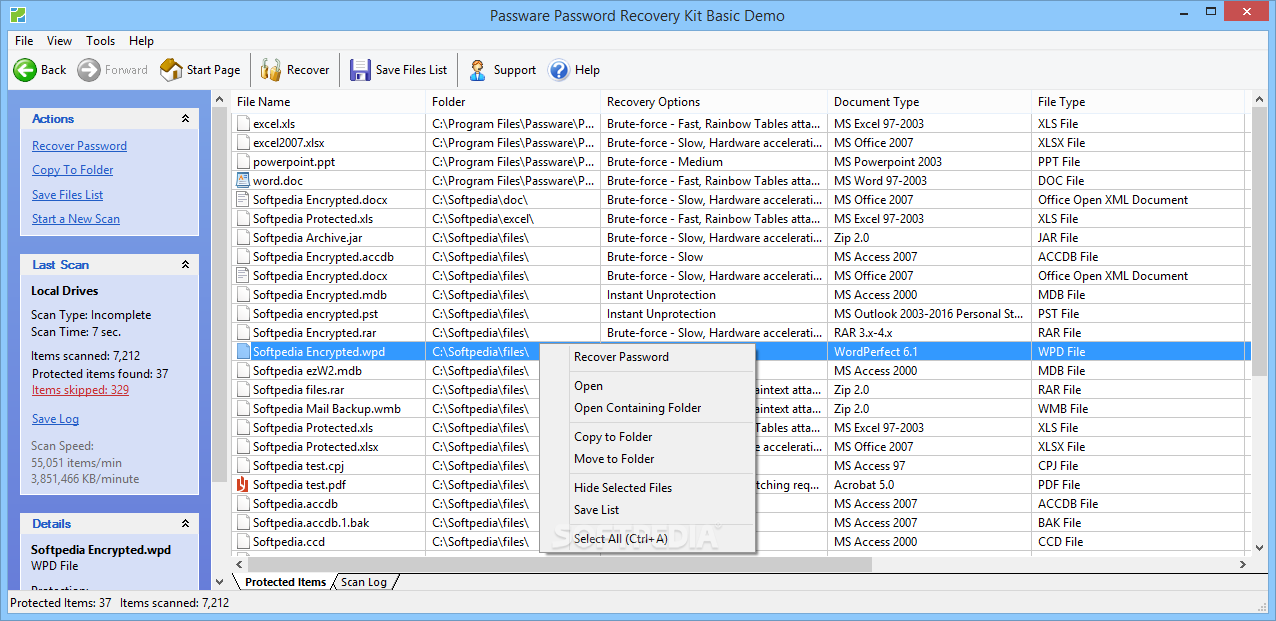The height and width of the screenshot is (621, 1276).
Task: Collapse the Details panel
Action: click(185, 524)
